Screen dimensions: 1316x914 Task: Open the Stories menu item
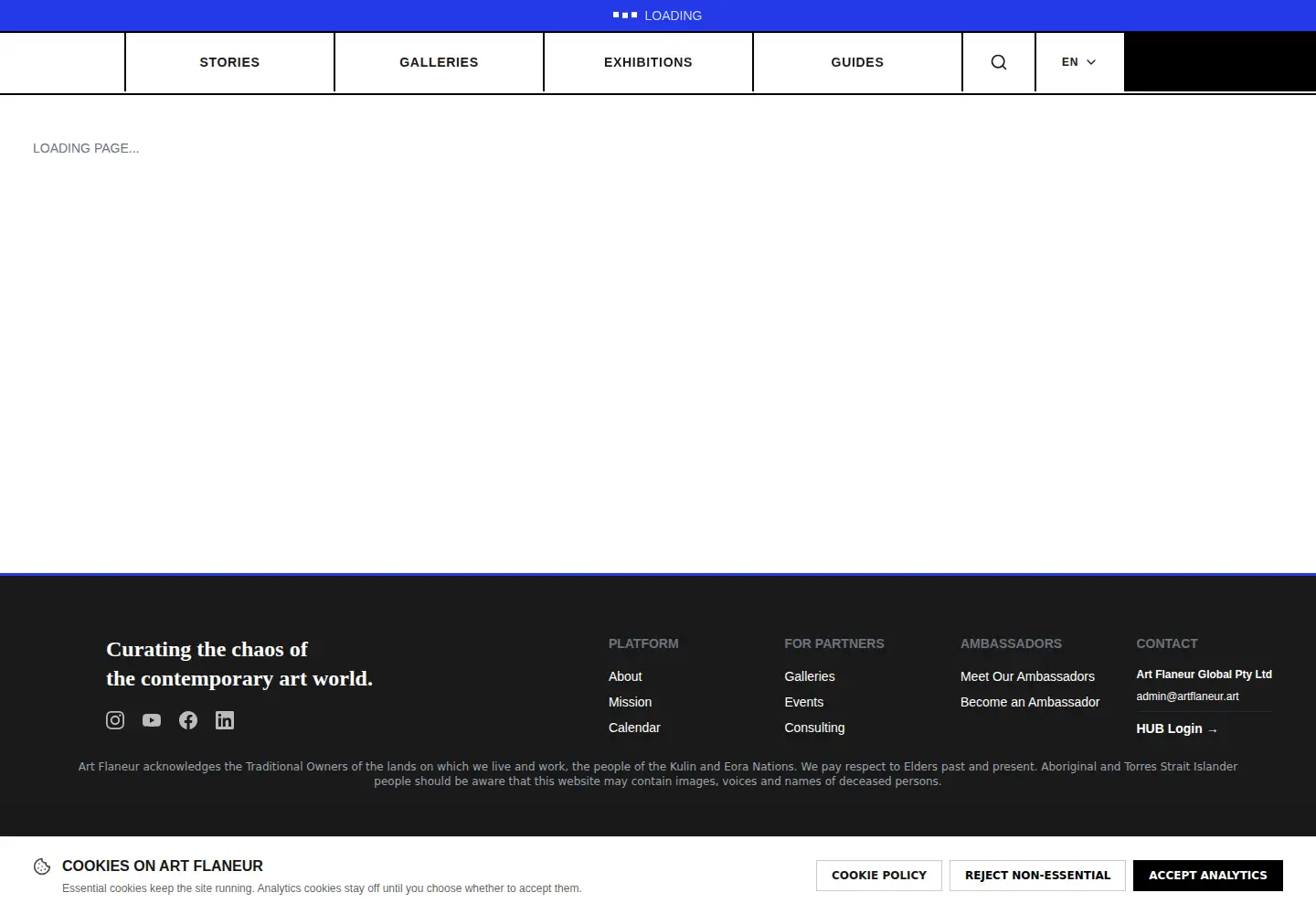pyautogui.click(x=229, y=62)
